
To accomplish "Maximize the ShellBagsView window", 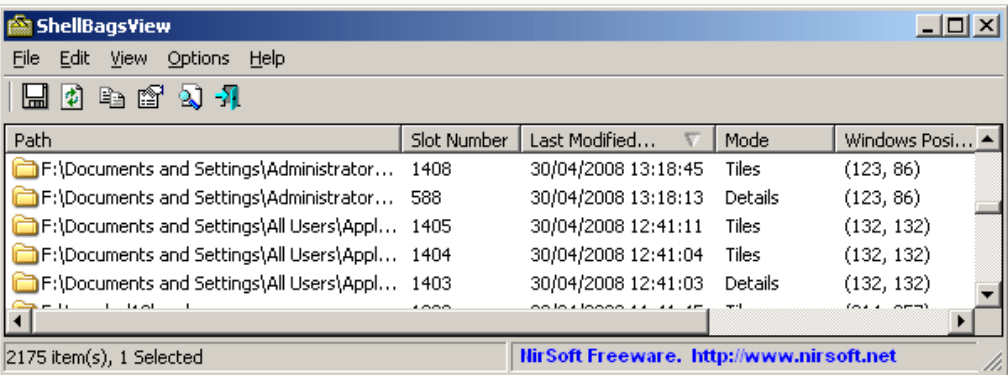I will coord(955,26).
